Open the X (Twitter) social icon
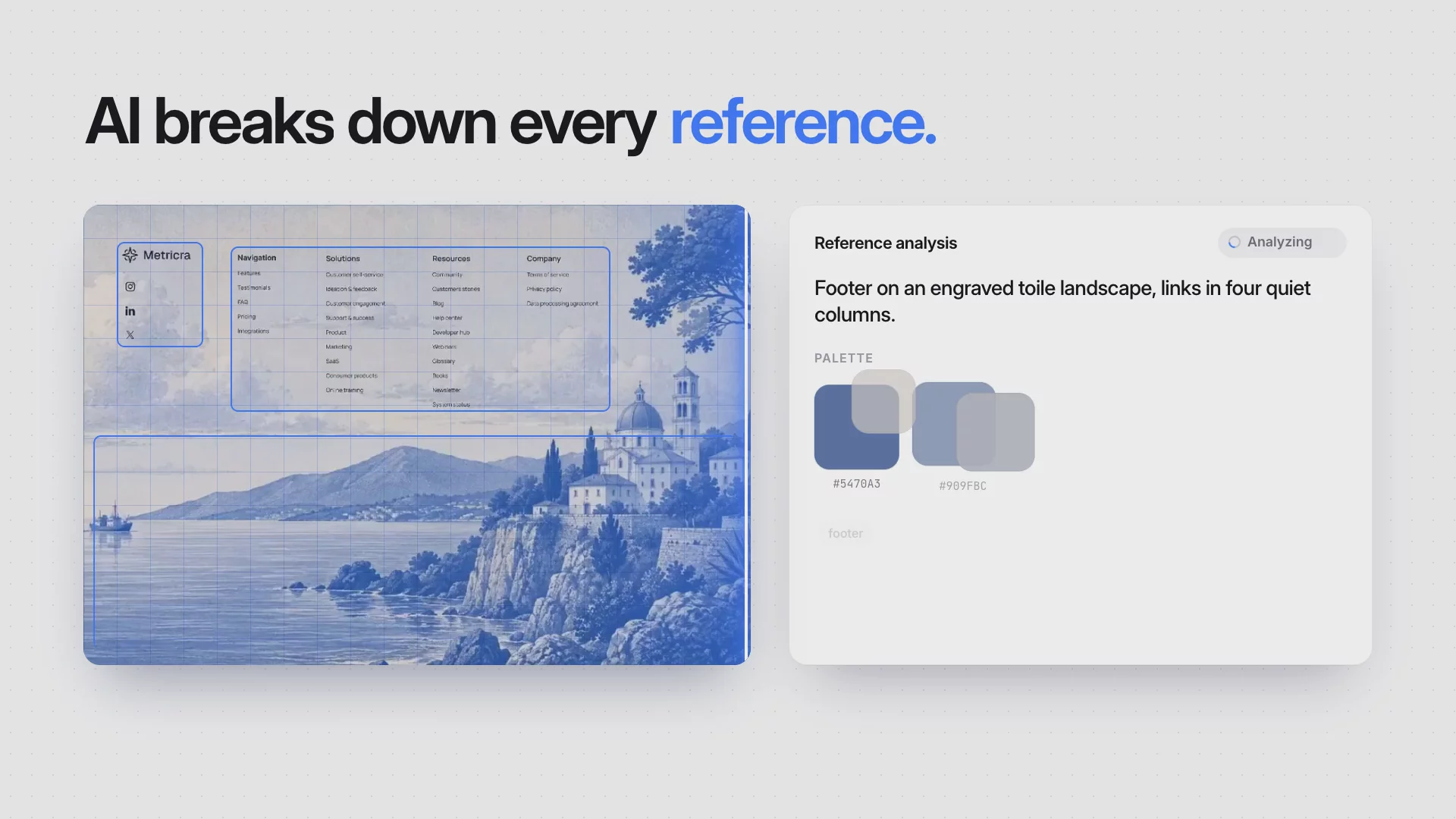This screenshot has height=819, width=1456. click(130, 334)
